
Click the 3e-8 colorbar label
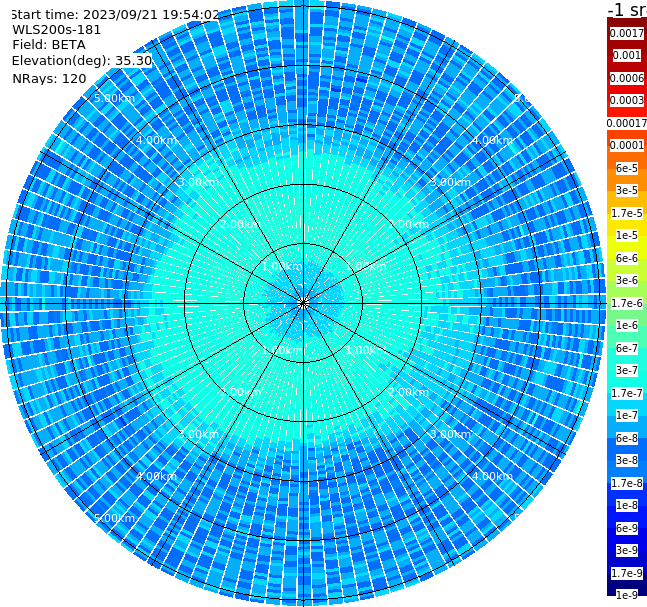point(627,460)
